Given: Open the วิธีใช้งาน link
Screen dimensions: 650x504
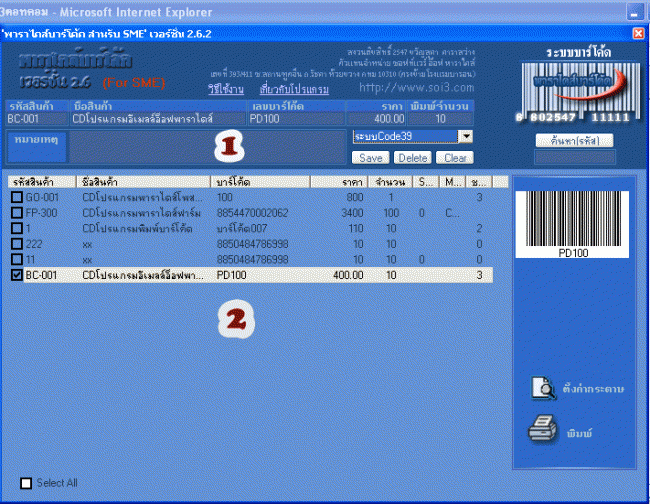Looking at the screenshot, I should tap(226, 89).
